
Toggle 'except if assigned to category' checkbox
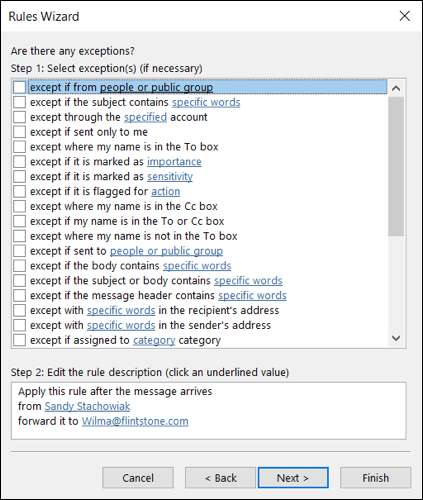tap(19, 340)
